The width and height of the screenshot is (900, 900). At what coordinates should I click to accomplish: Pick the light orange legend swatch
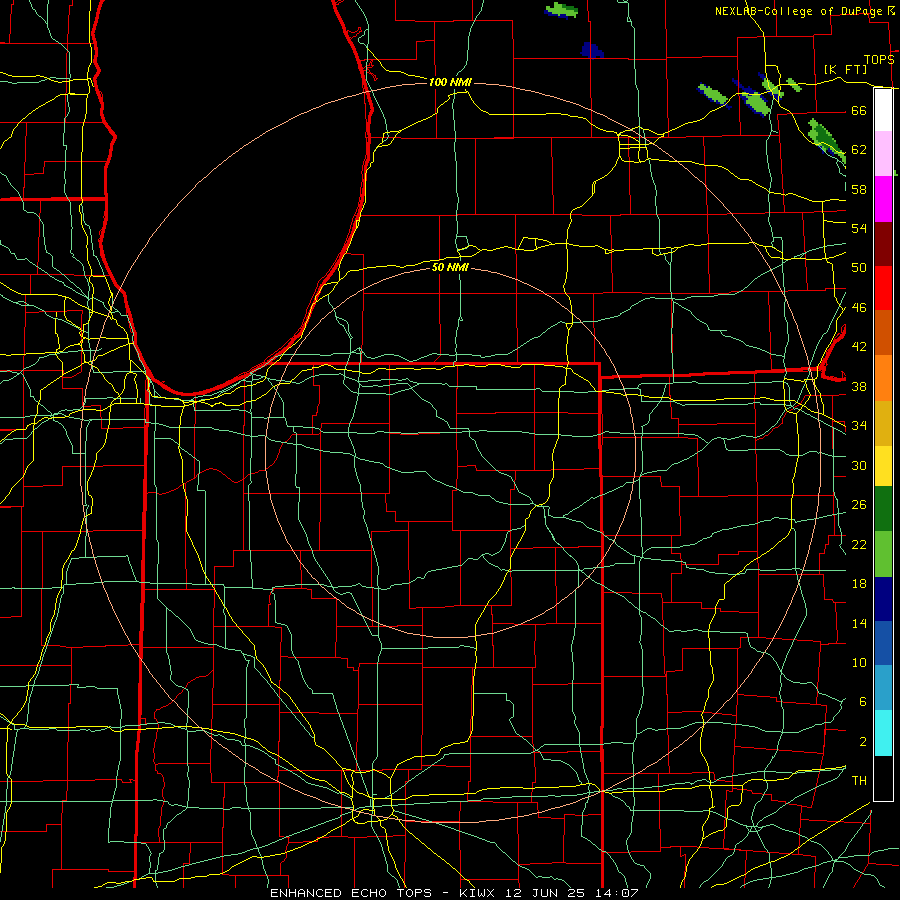click(x=883, y=378)
